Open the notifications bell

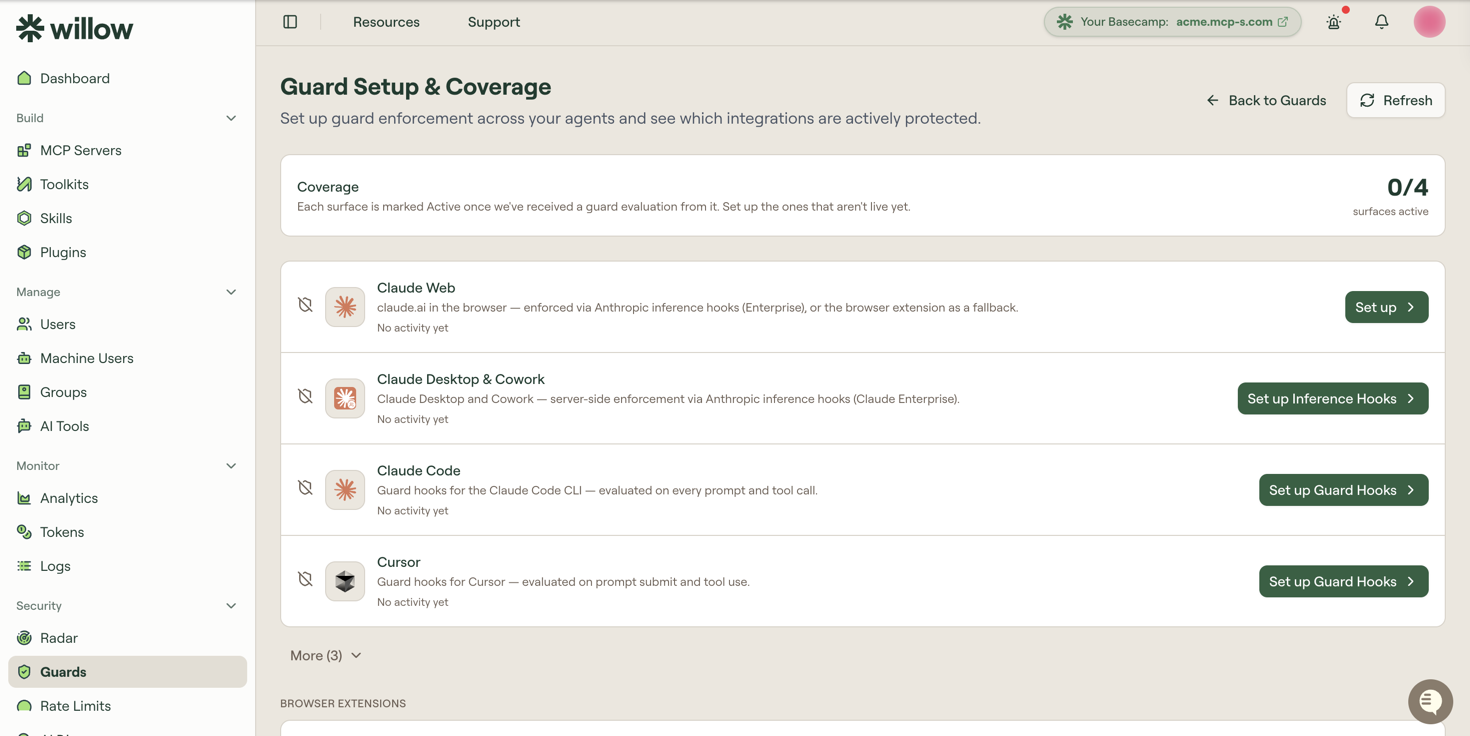(x=1382, y=22)
